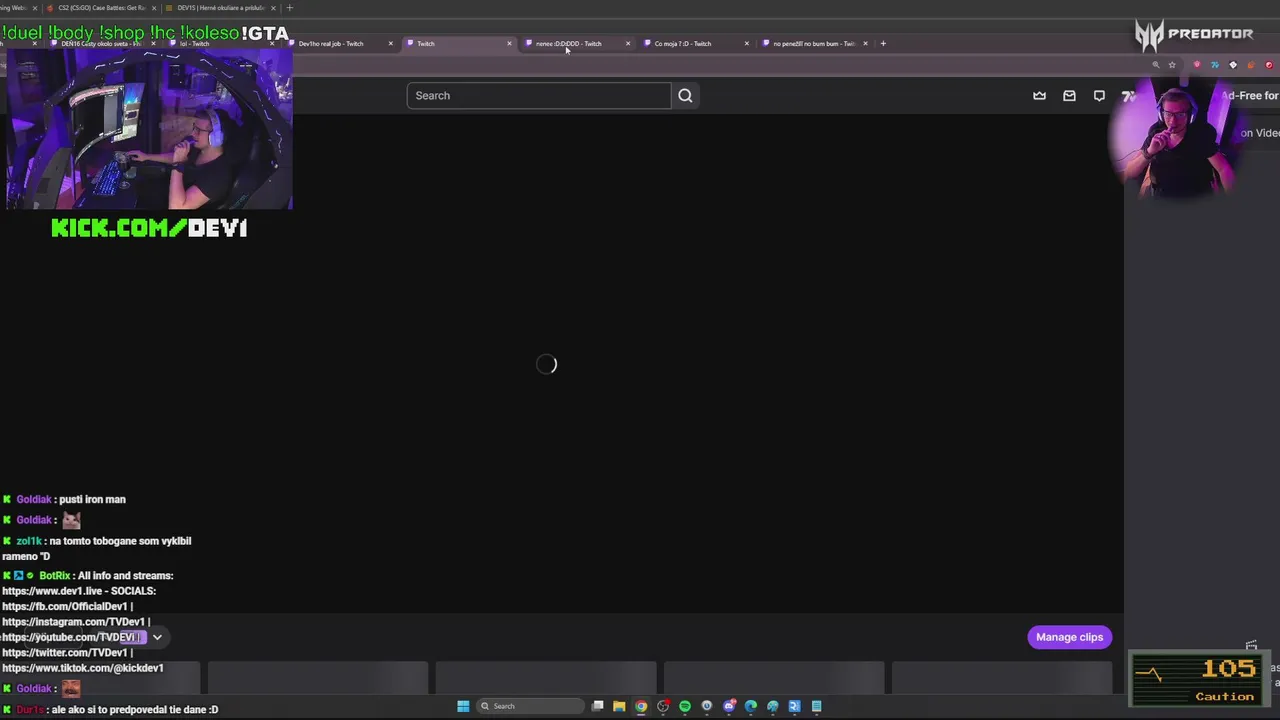This screenshot has height=720, width=1280.
Task: Open Google Chrome from the taskbar
Action: pos(641,706)
